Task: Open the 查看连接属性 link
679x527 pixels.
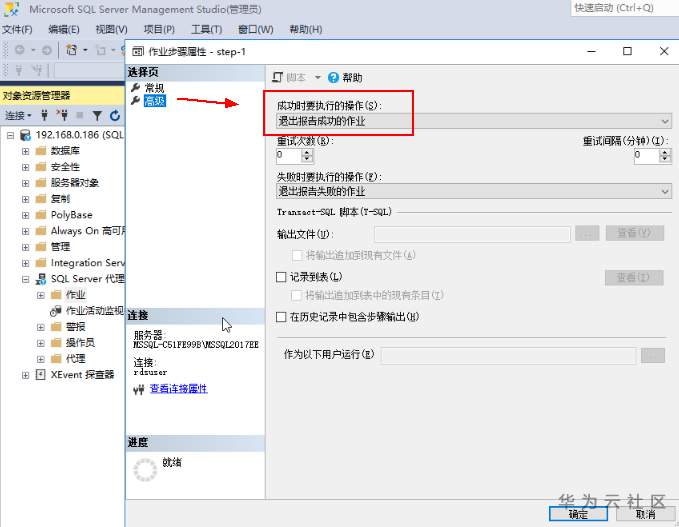Action: click(178, 389)
